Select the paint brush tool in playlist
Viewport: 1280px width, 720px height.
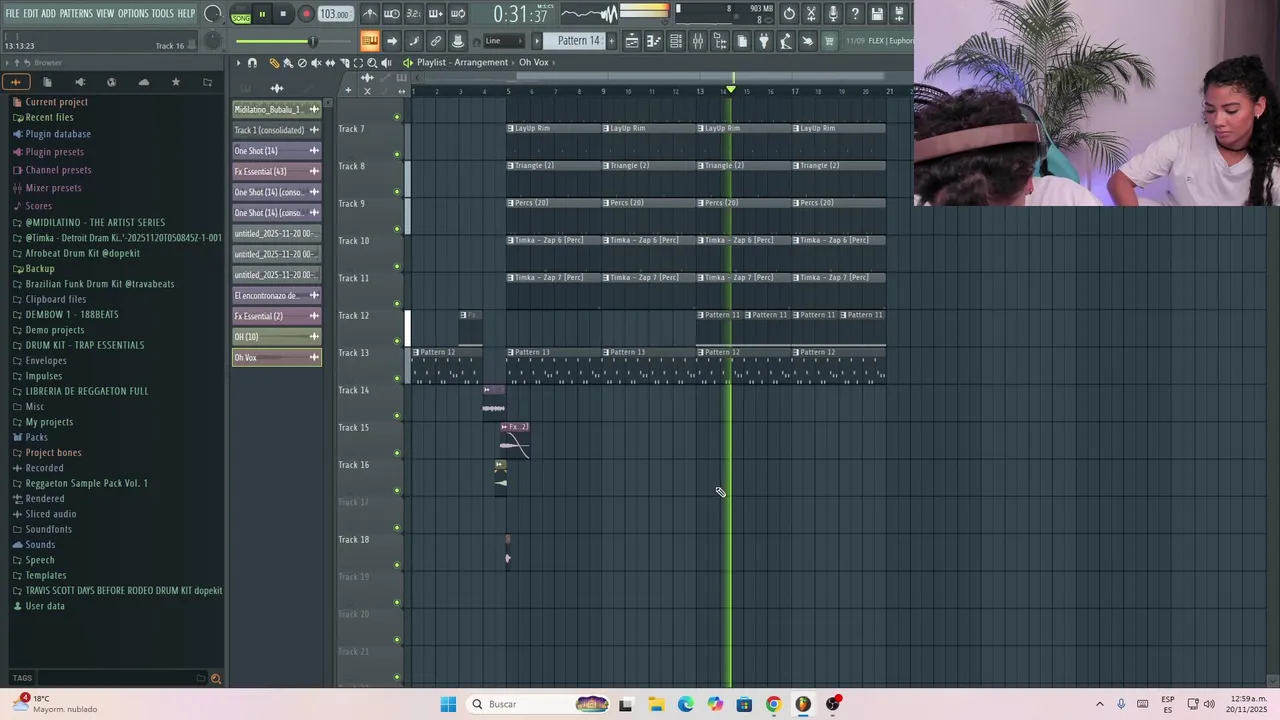click(x=288, y=63)
